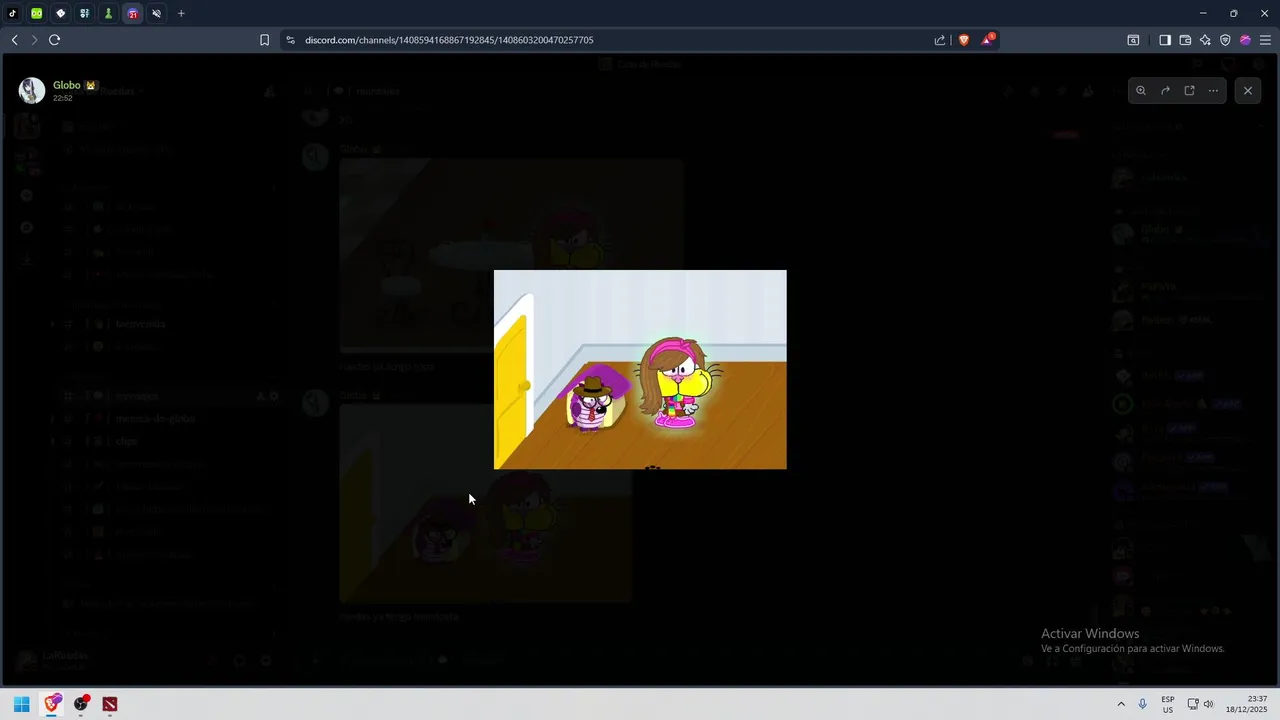Switch to the TikTok browser tab
The height and width of the screenshot is (720, 1280).
point(13,13)
